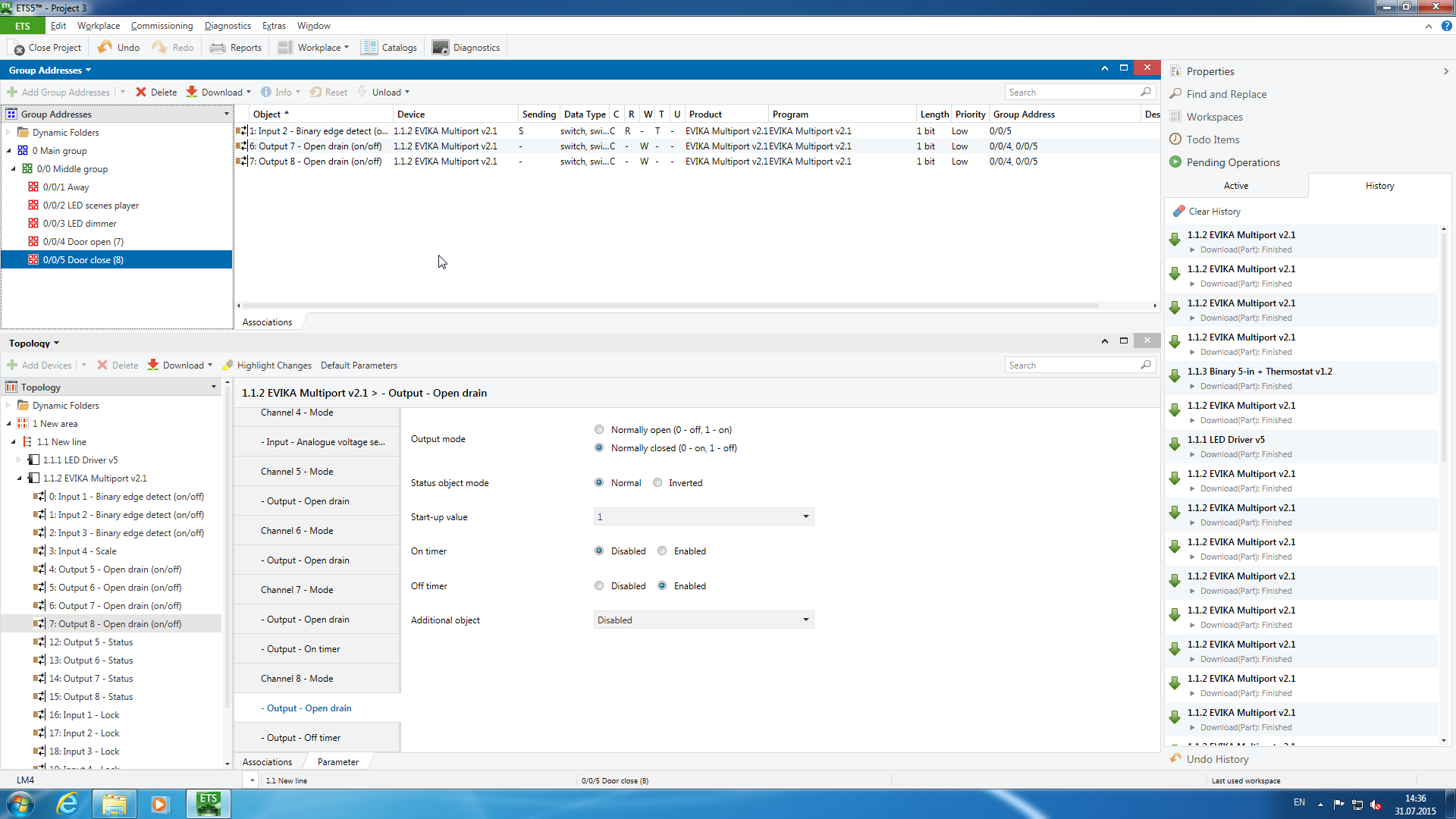
Task: Enable the On timer option
Action: click(662, 551)
